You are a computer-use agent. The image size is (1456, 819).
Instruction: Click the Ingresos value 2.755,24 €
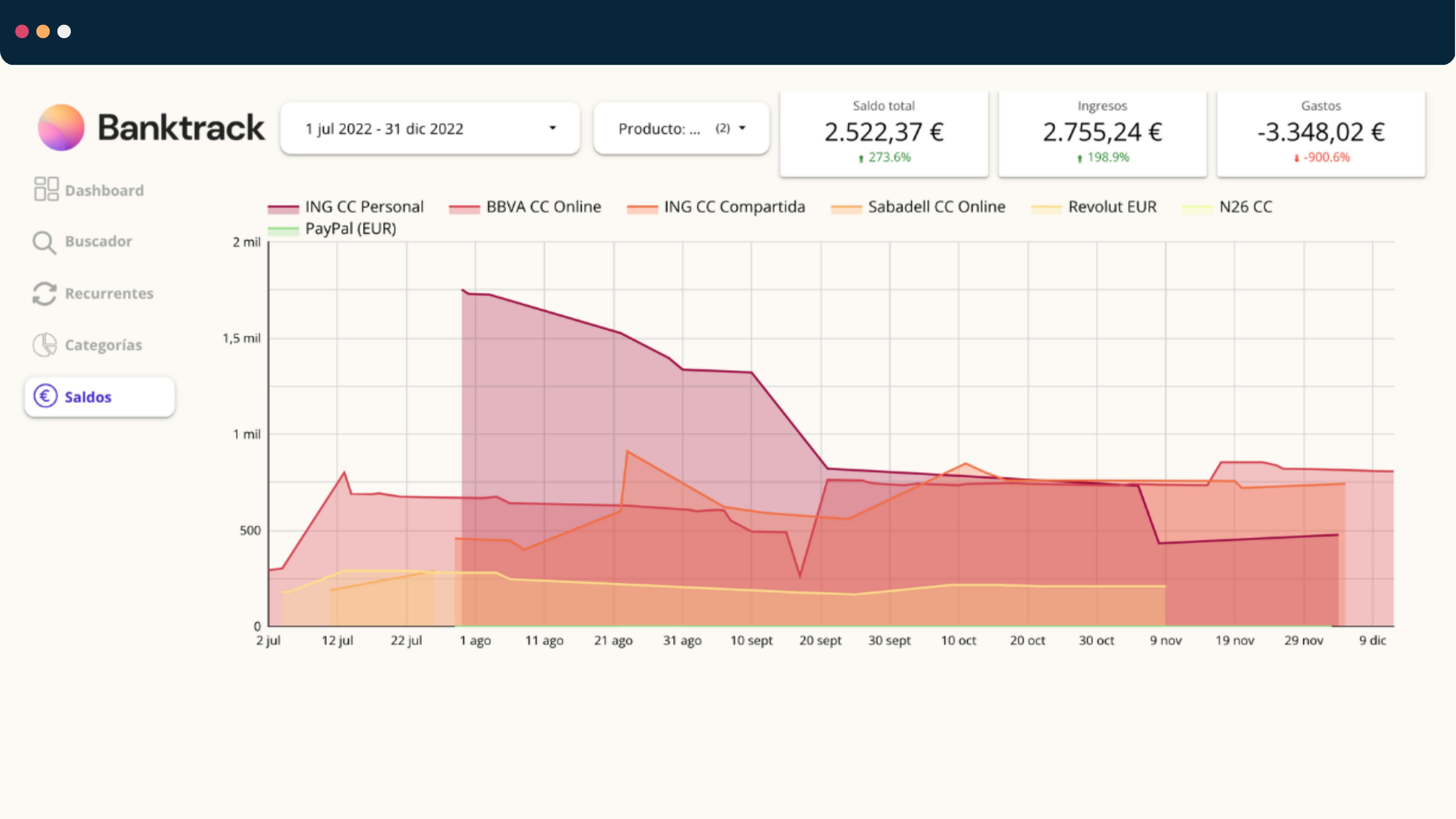point(1102,132)
